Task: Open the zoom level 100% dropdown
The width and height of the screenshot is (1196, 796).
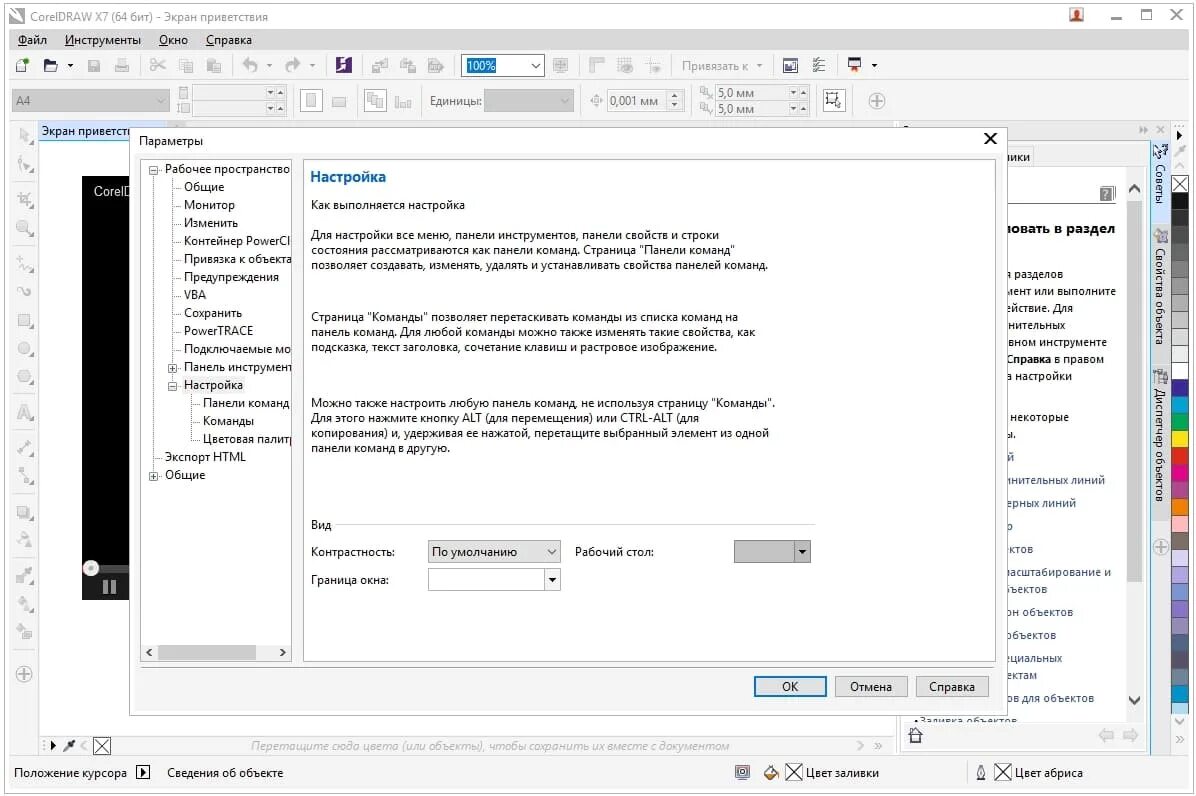Action: click(535, 66)
